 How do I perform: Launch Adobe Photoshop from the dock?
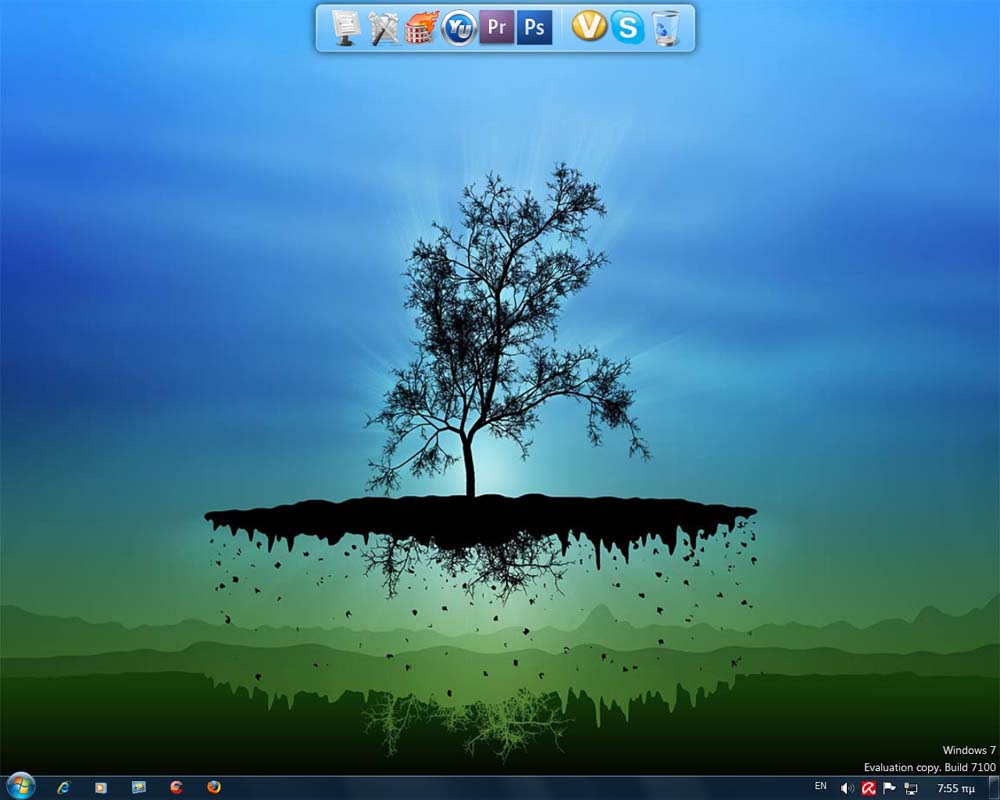[x=534, y=27]
